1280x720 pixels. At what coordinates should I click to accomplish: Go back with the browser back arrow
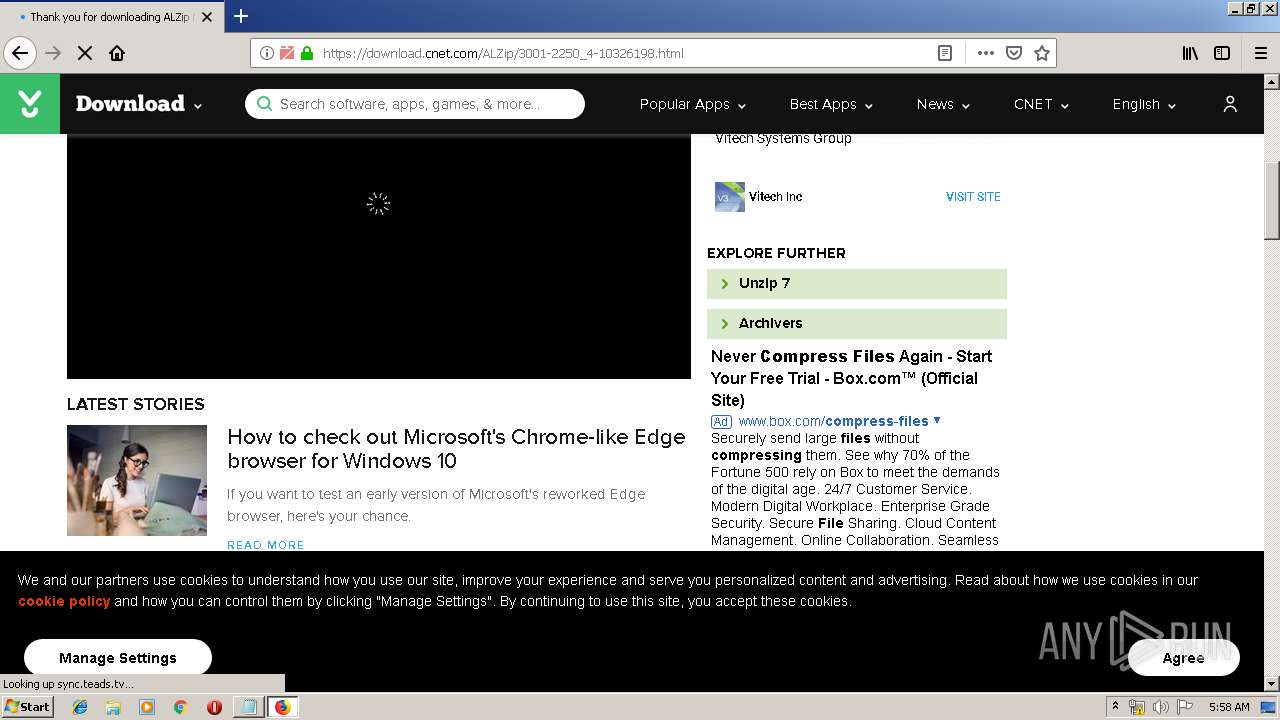(20, 53)
